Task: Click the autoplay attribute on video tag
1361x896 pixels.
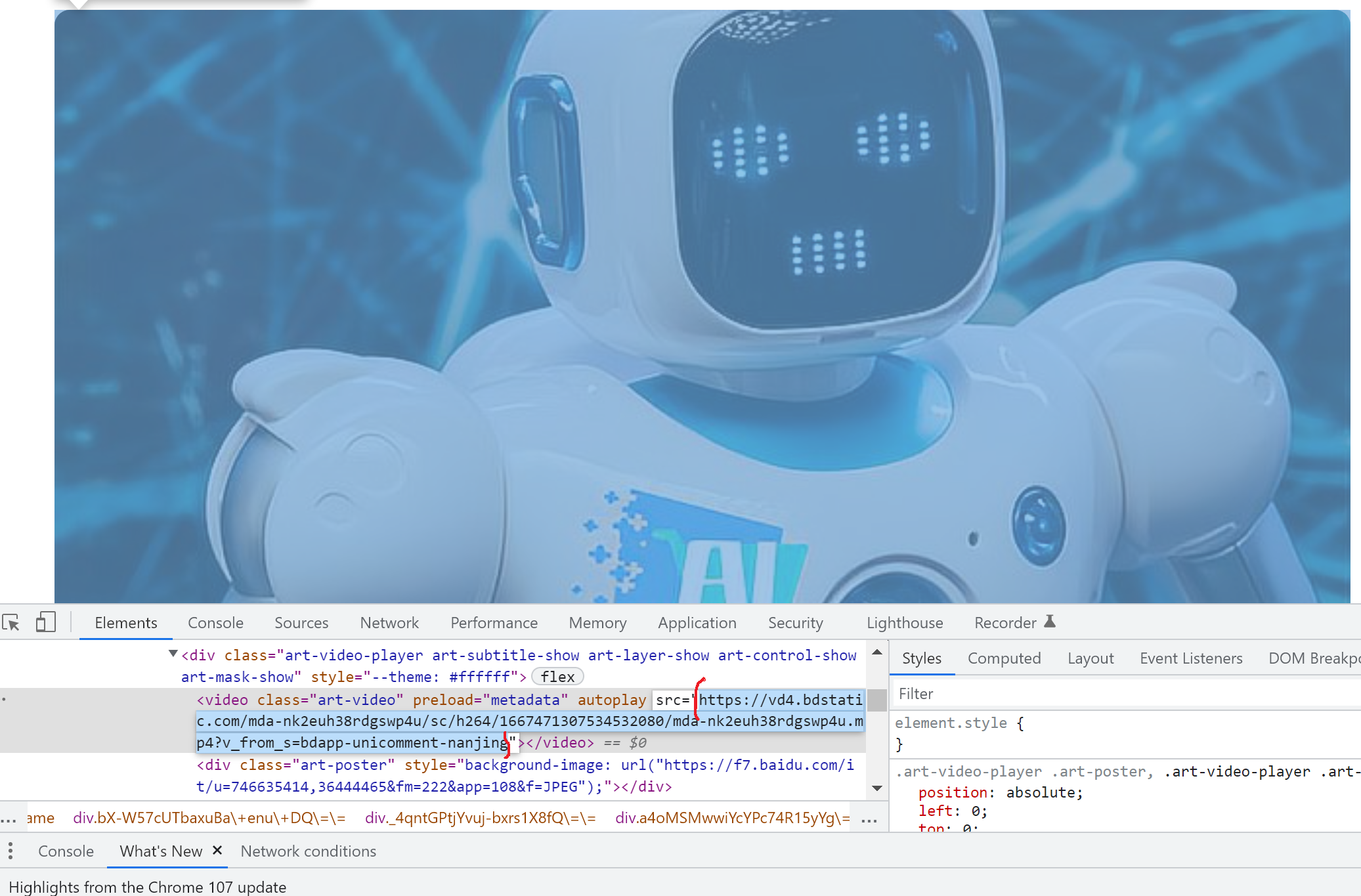Action: click(612, 700)
